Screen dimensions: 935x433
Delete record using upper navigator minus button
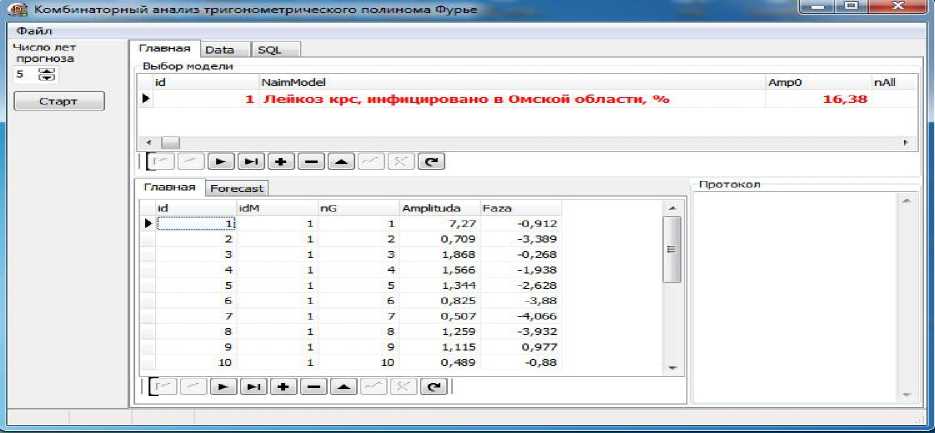[312, 160]
